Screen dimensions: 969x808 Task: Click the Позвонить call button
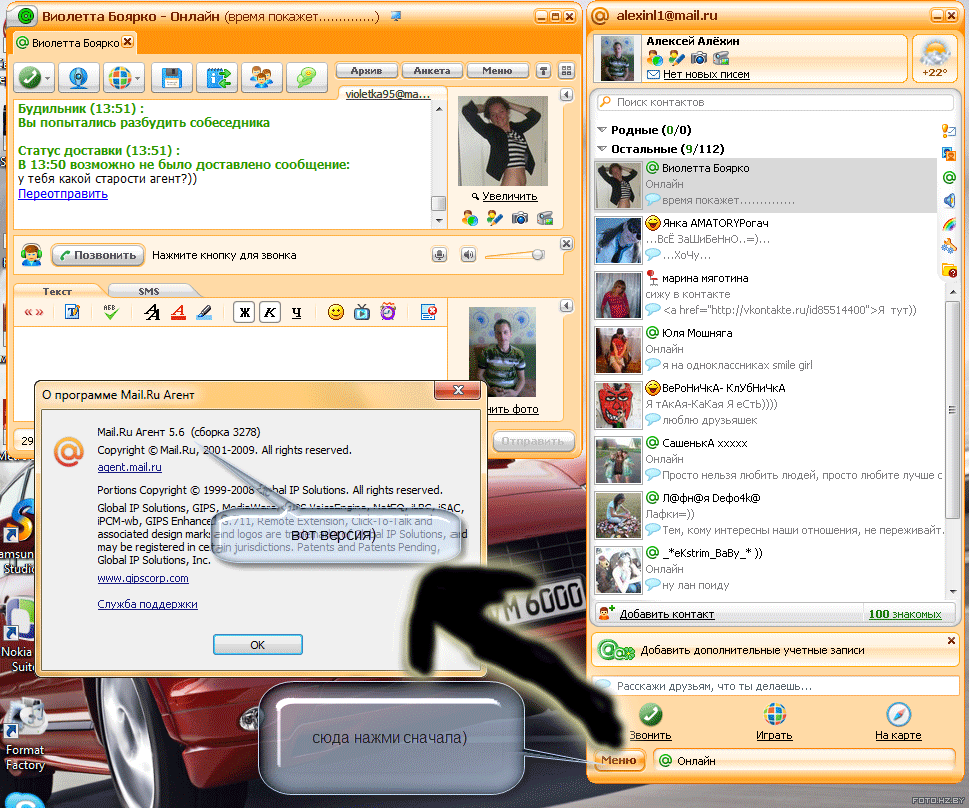coord(98,255)
